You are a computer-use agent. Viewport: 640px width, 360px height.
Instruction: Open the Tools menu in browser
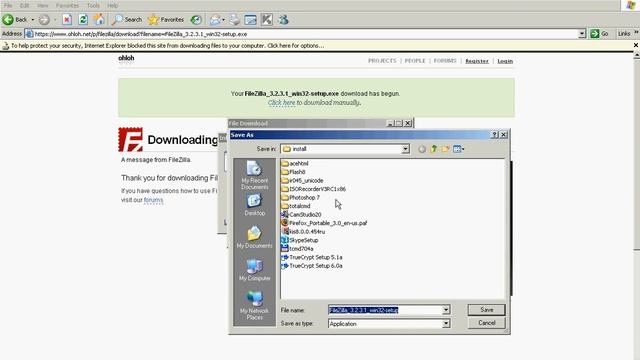(93, 5)
